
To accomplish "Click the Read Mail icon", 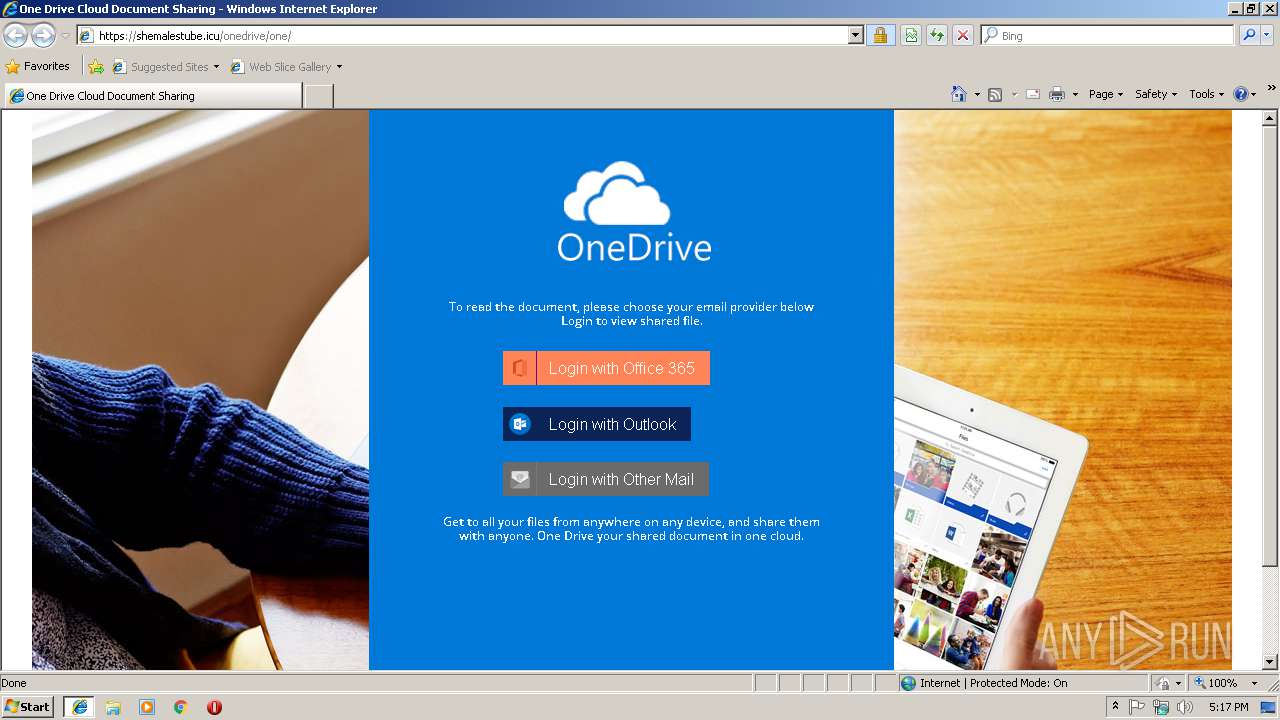I will 1033,94.
